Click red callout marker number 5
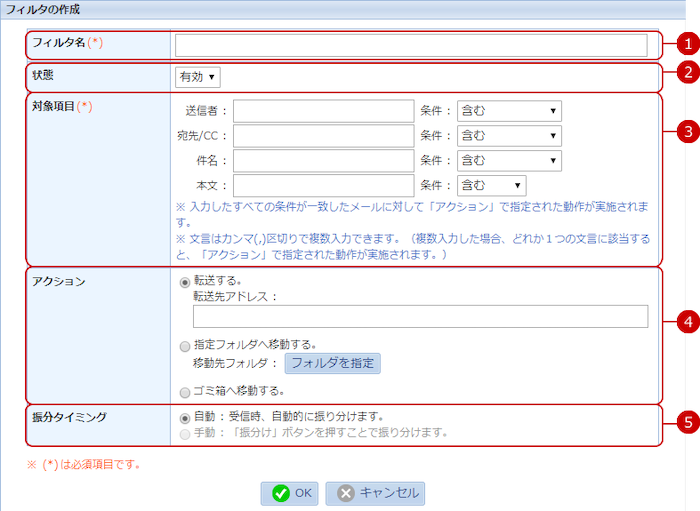Viewport: 700px width, 511px height. point(686,421)
